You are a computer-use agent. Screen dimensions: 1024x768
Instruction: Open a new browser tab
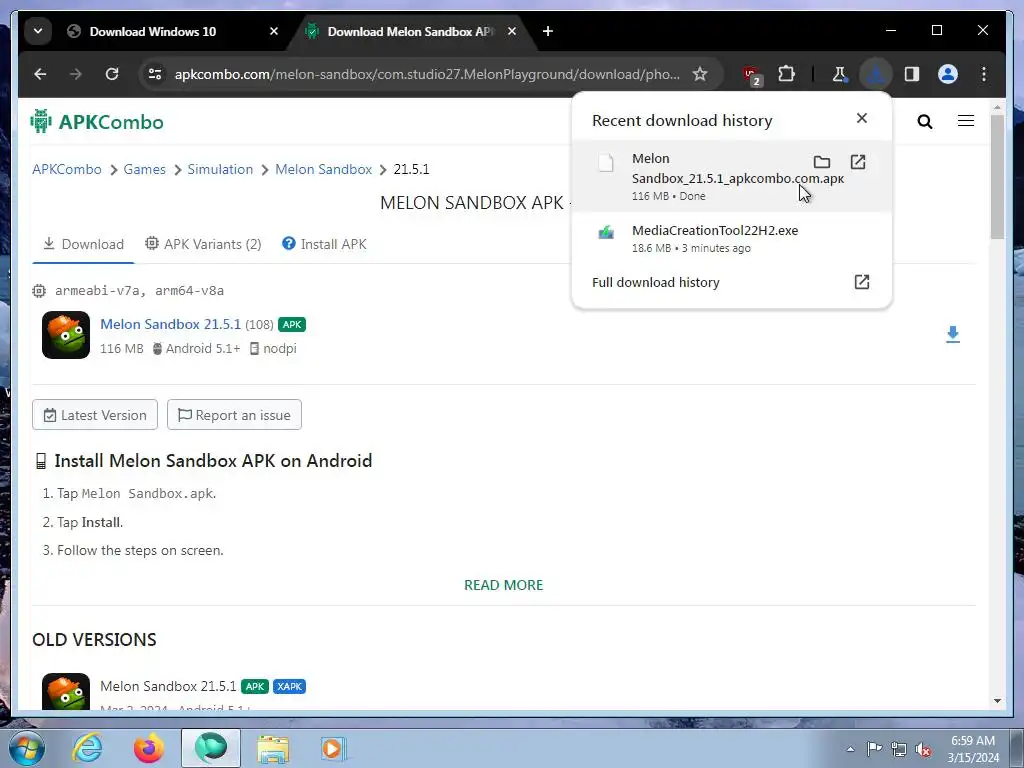coord(548,31)
